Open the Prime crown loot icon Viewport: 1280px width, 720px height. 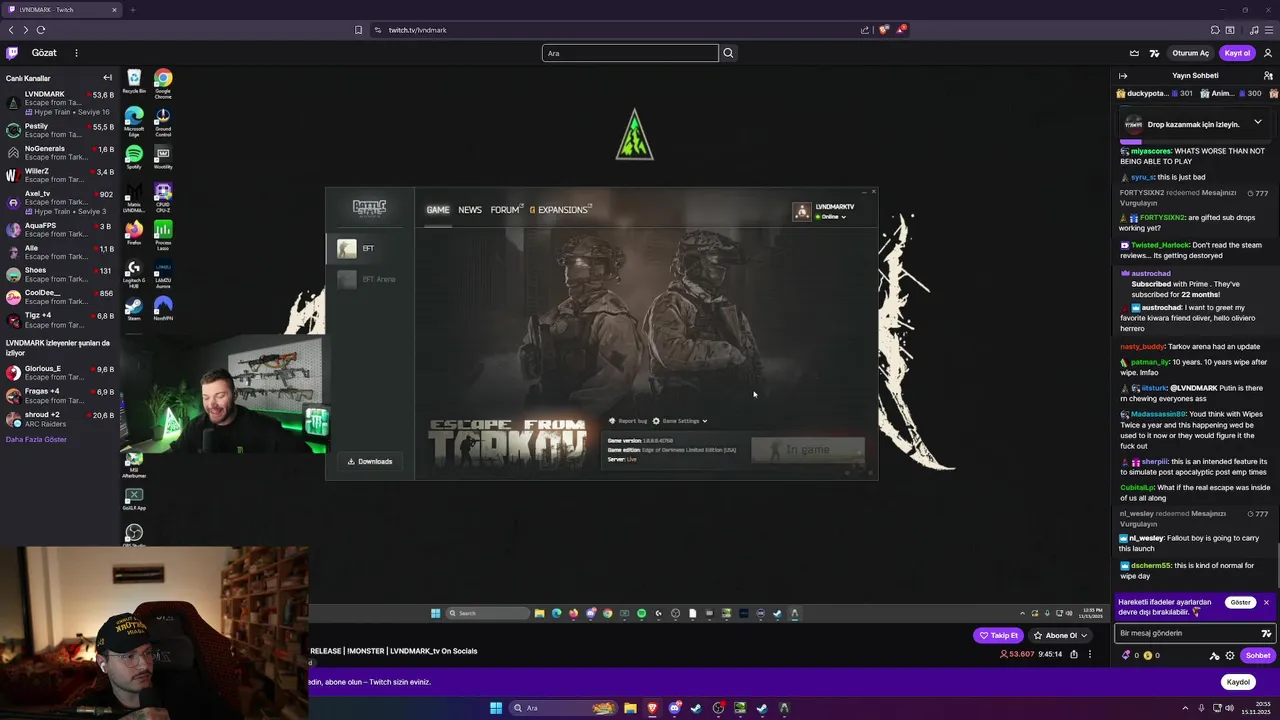[1134, 53]
